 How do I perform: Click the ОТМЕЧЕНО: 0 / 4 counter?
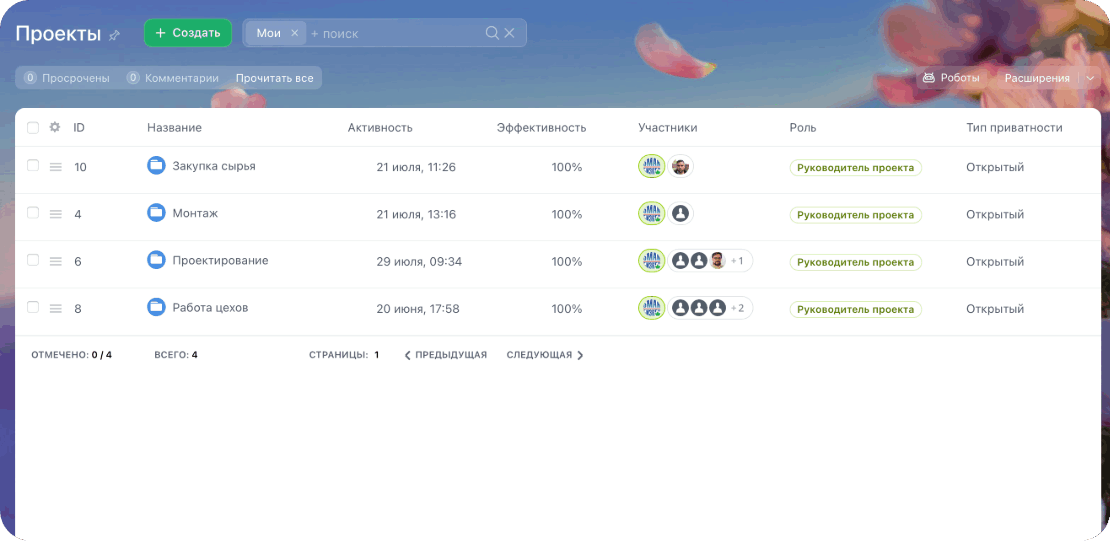tap(71, 355)
